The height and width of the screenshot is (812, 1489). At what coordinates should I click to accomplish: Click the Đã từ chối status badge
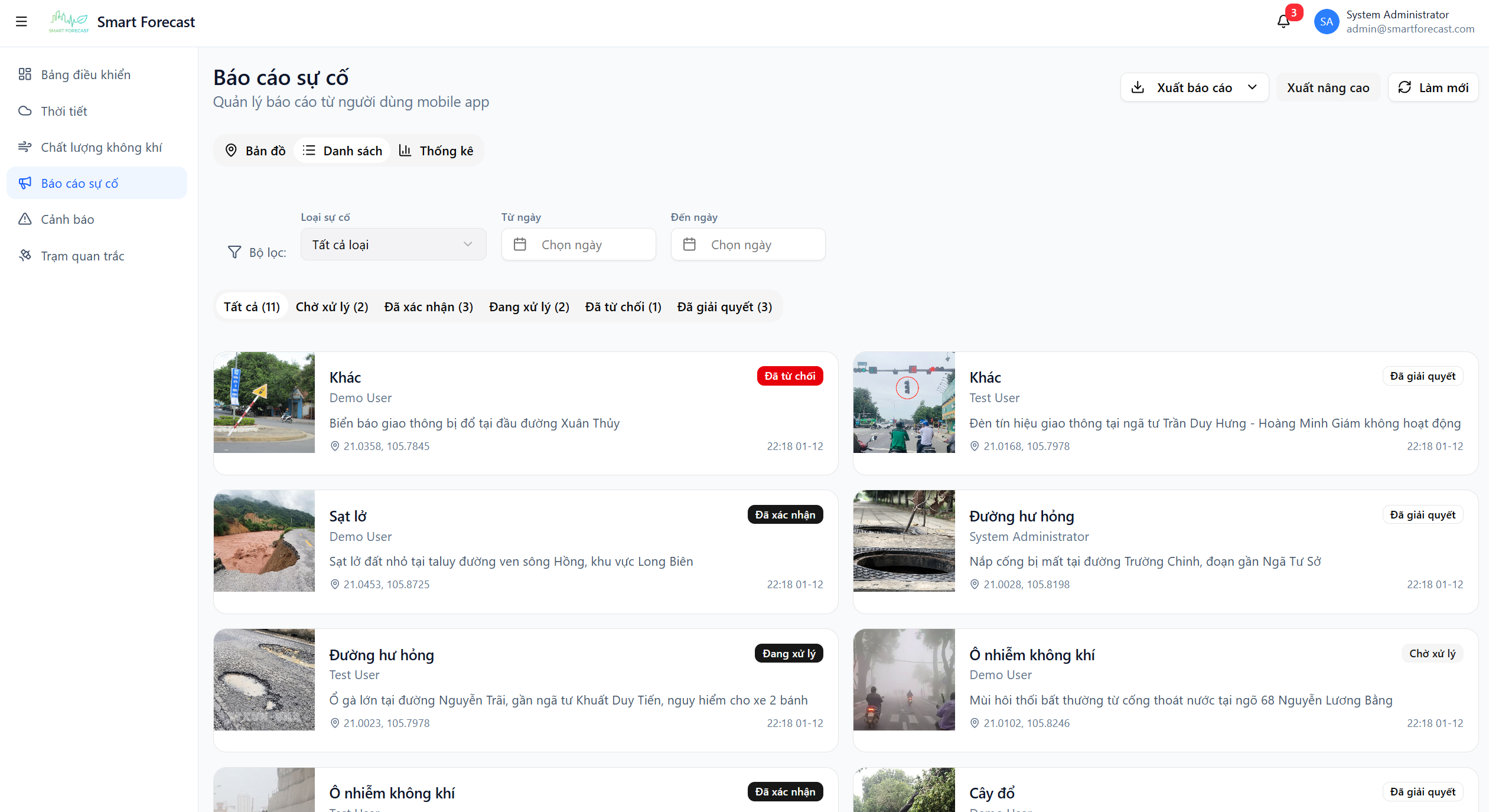[789, 376]
